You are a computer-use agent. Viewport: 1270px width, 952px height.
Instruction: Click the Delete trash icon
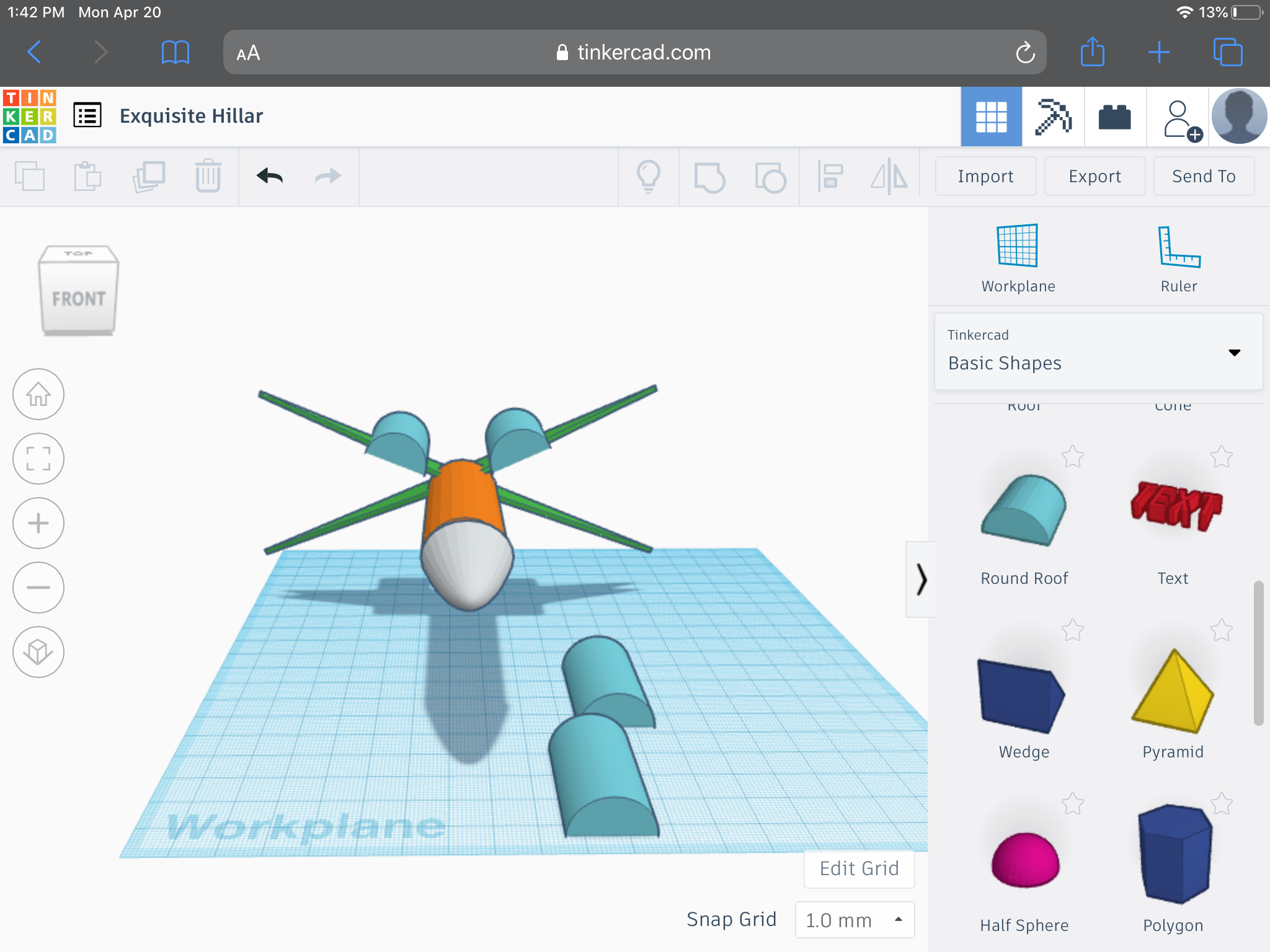[x=208, y=177]
